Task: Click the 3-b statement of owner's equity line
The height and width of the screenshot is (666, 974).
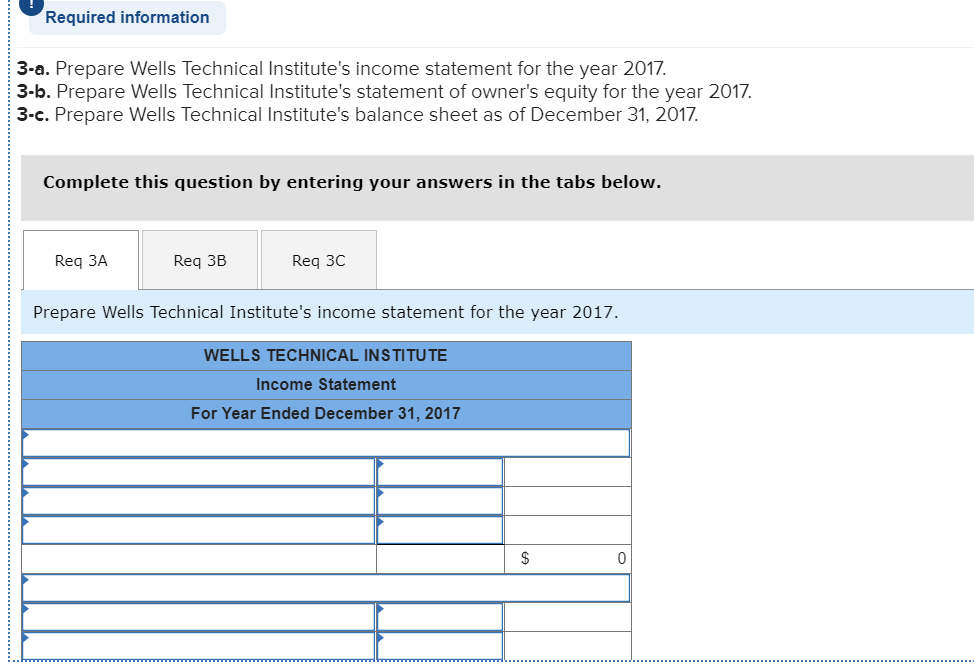Action: [x=385, y=91]
